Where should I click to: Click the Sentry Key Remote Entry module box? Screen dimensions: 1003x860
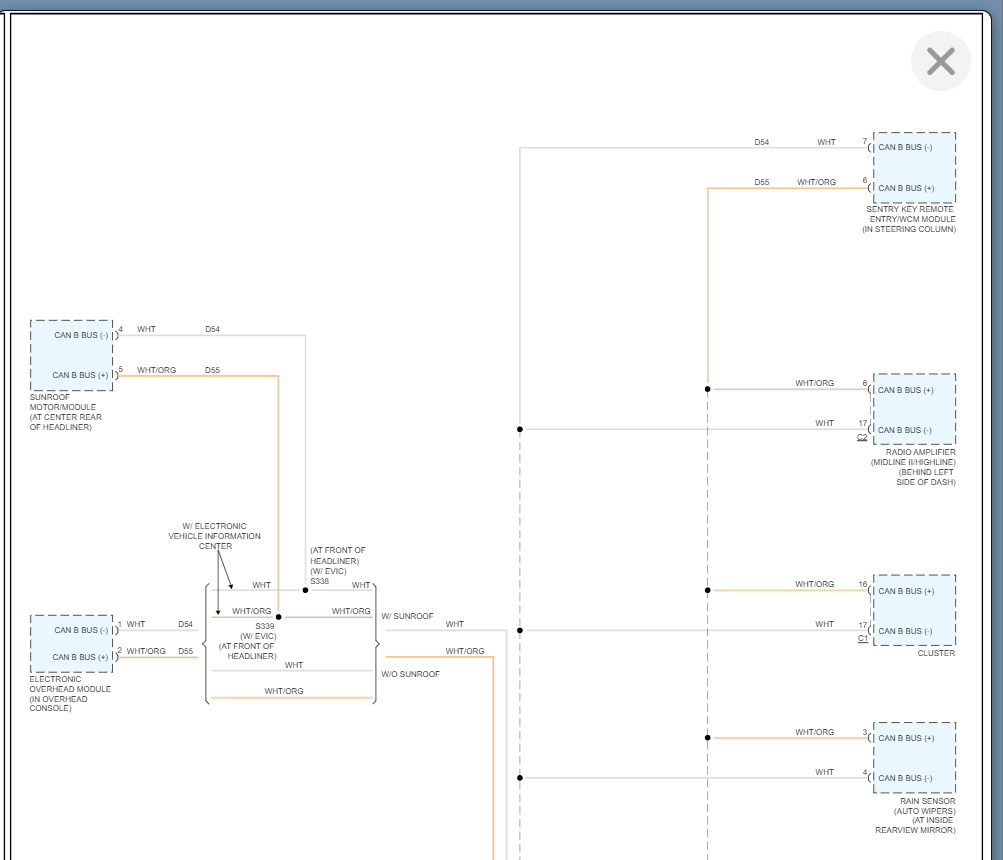click(x=913, y=168)
